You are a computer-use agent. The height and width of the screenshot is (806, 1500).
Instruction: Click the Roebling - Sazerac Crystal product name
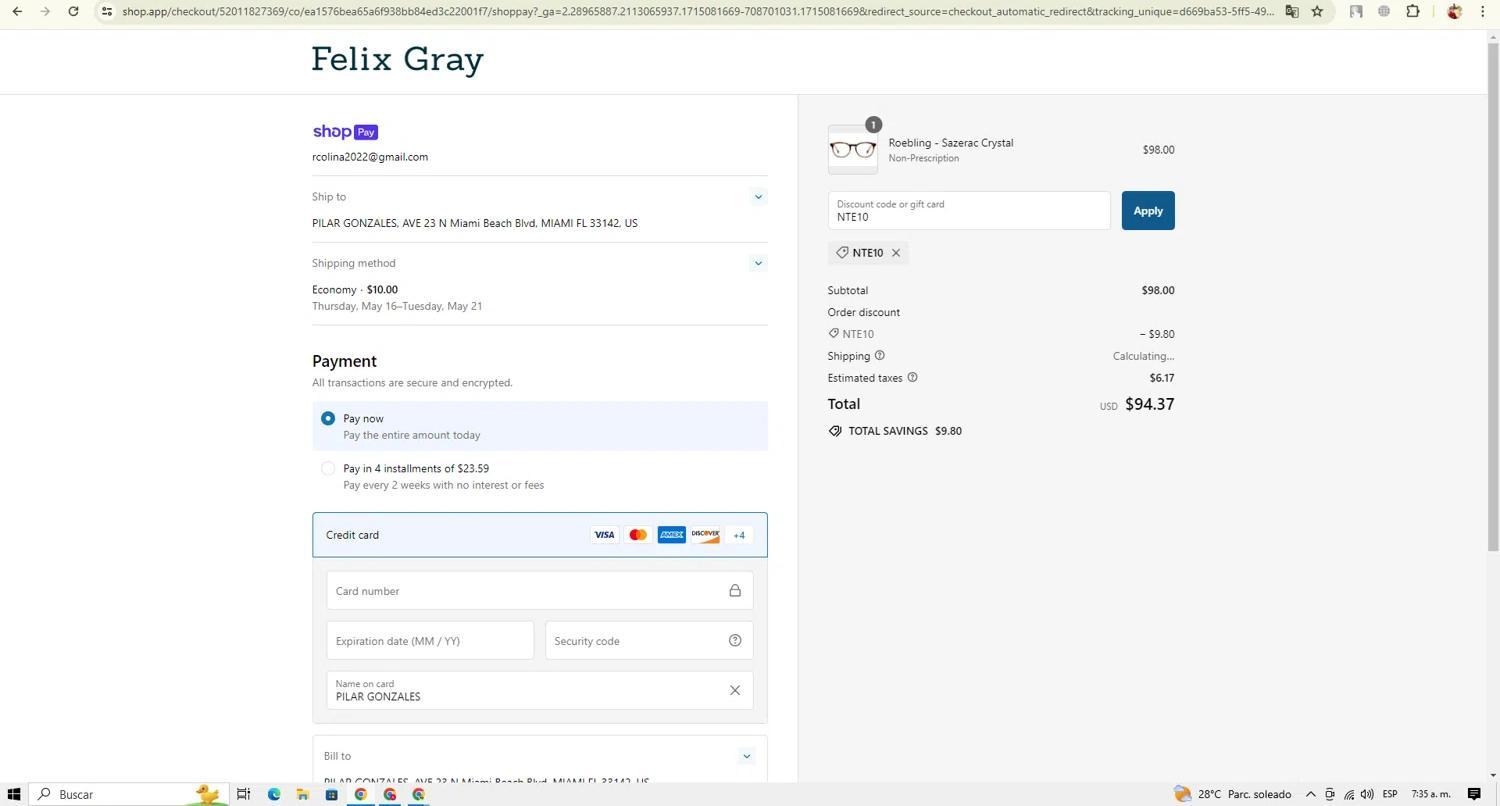[951, 143]
